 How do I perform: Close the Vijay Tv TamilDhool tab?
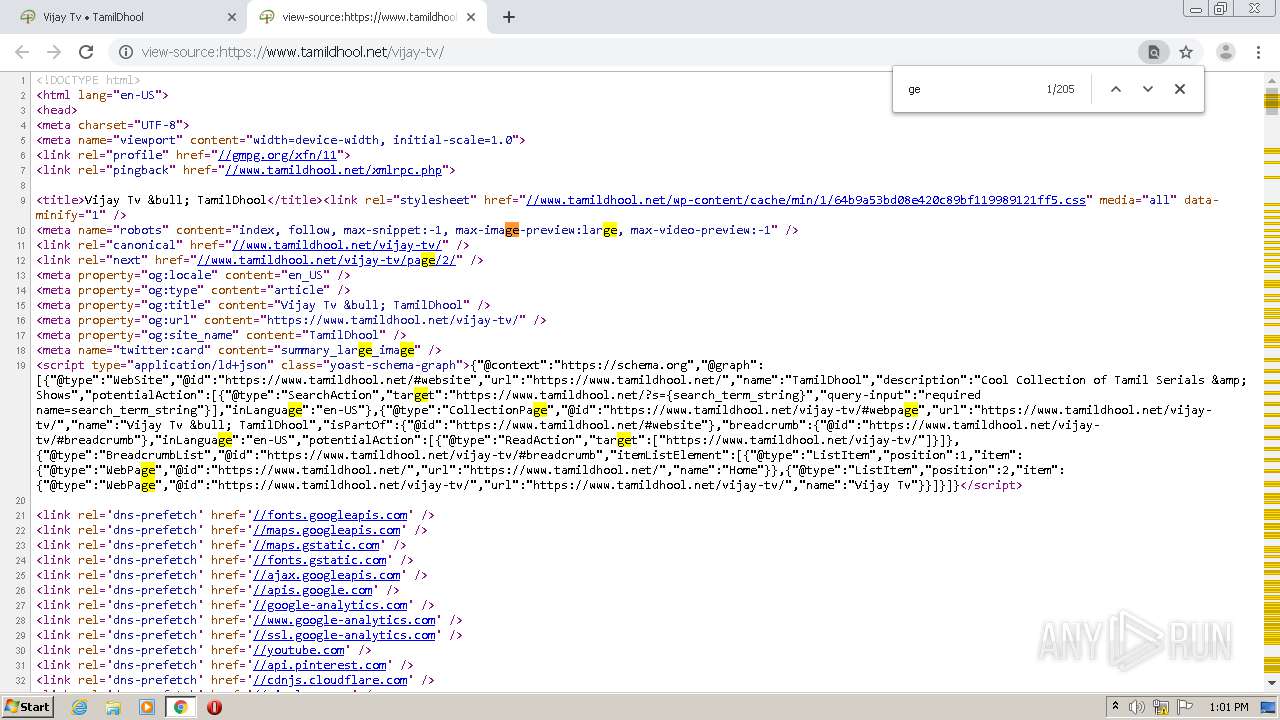click(x=231, y=17)
